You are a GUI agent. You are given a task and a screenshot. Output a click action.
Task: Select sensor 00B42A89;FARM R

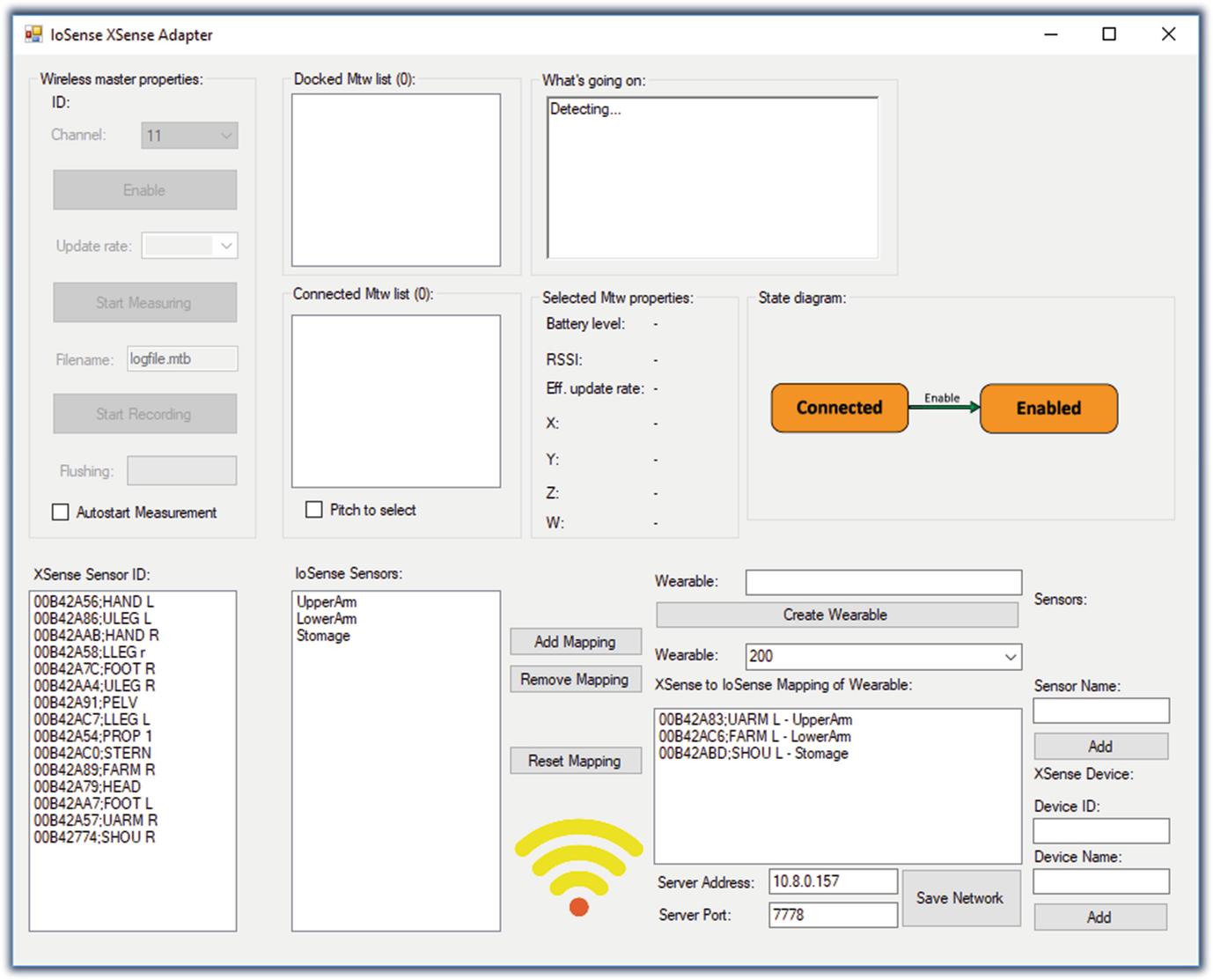tap(94, 770)
